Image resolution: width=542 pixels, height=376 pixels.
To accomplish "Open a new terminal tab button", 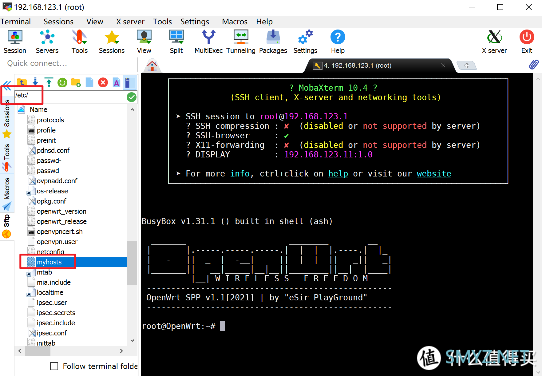I will coord(466,65).
